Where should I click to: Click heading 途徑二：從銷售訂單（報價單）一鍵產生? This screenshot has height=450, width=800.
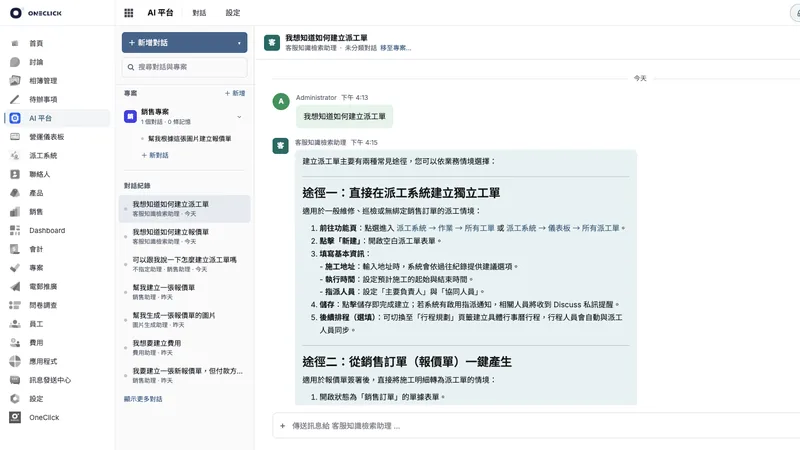point(407,362)
